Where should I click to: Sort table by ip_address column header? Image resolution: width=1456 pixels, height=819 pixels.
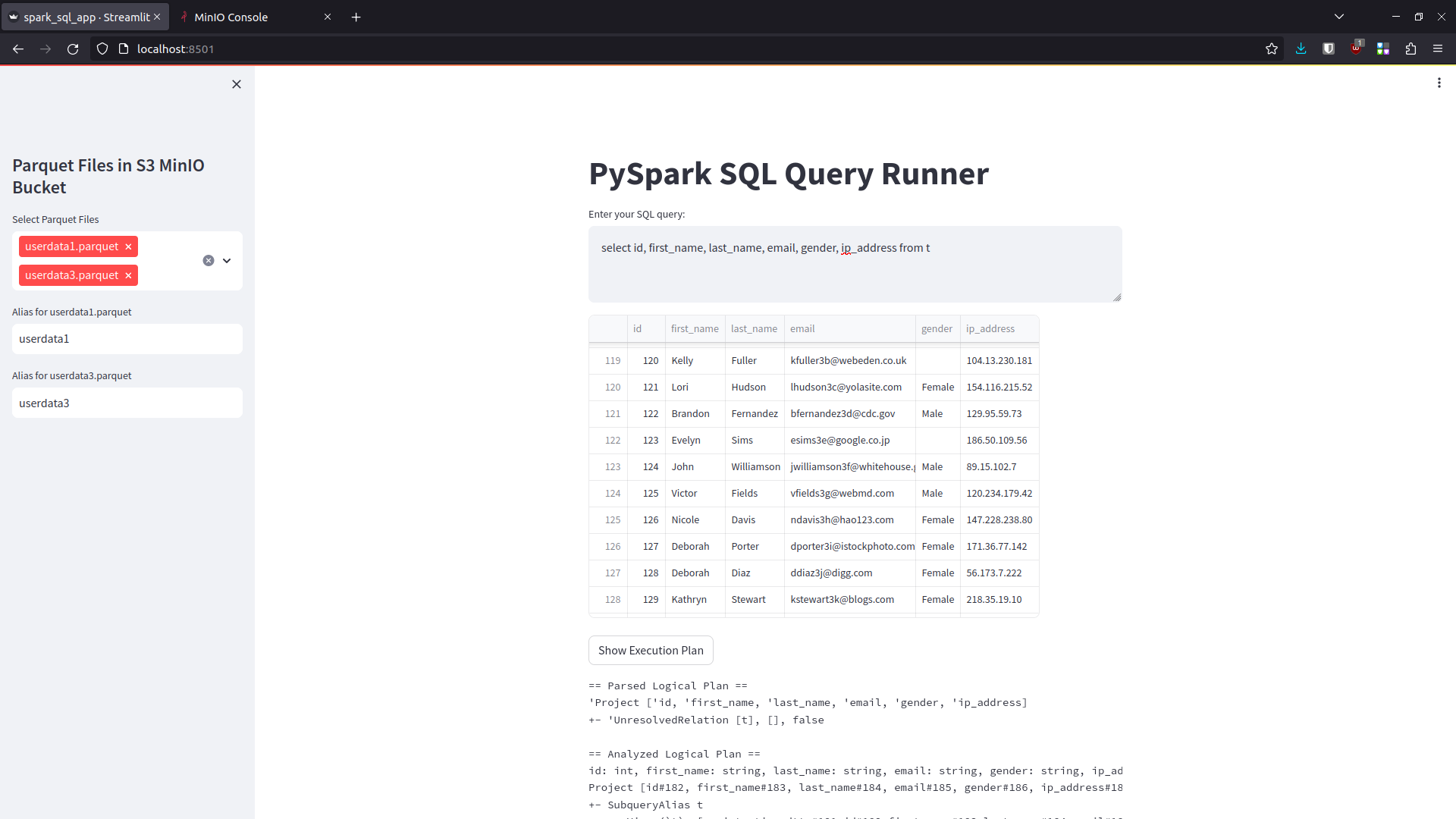pos(999,329)
